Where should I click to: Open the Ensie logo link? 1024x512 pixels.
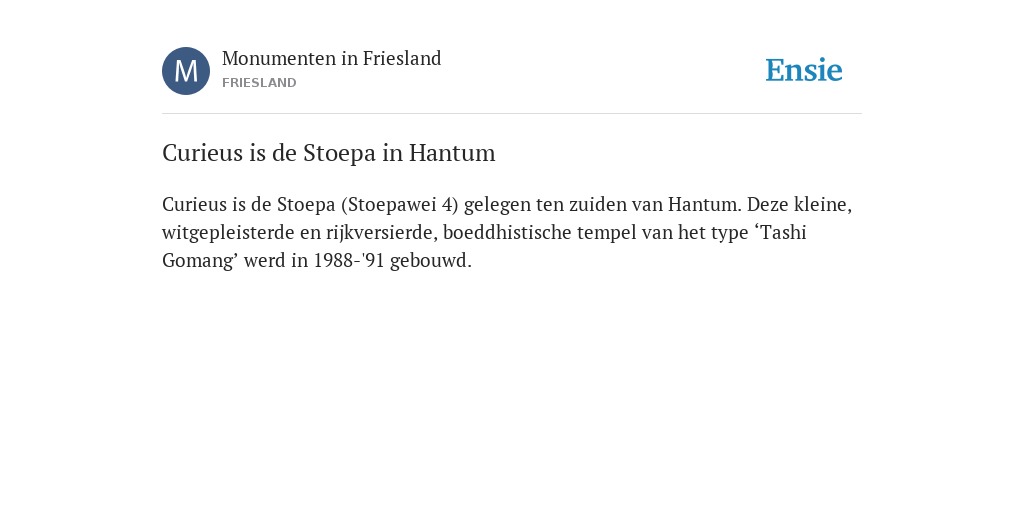click(x=804, y=70)
